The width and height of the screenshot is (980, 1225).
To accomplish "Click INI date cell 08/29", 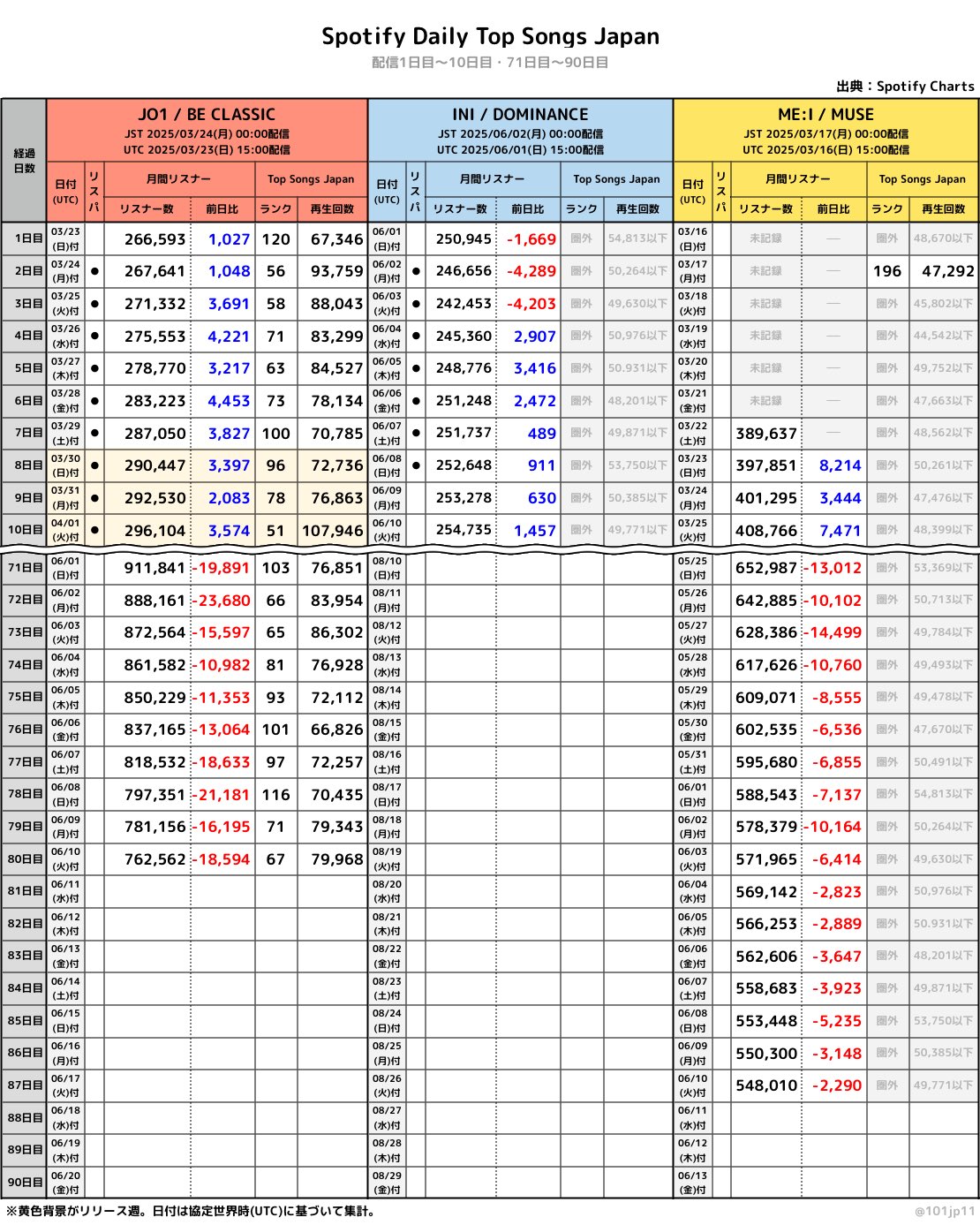I will (387, 1182).
